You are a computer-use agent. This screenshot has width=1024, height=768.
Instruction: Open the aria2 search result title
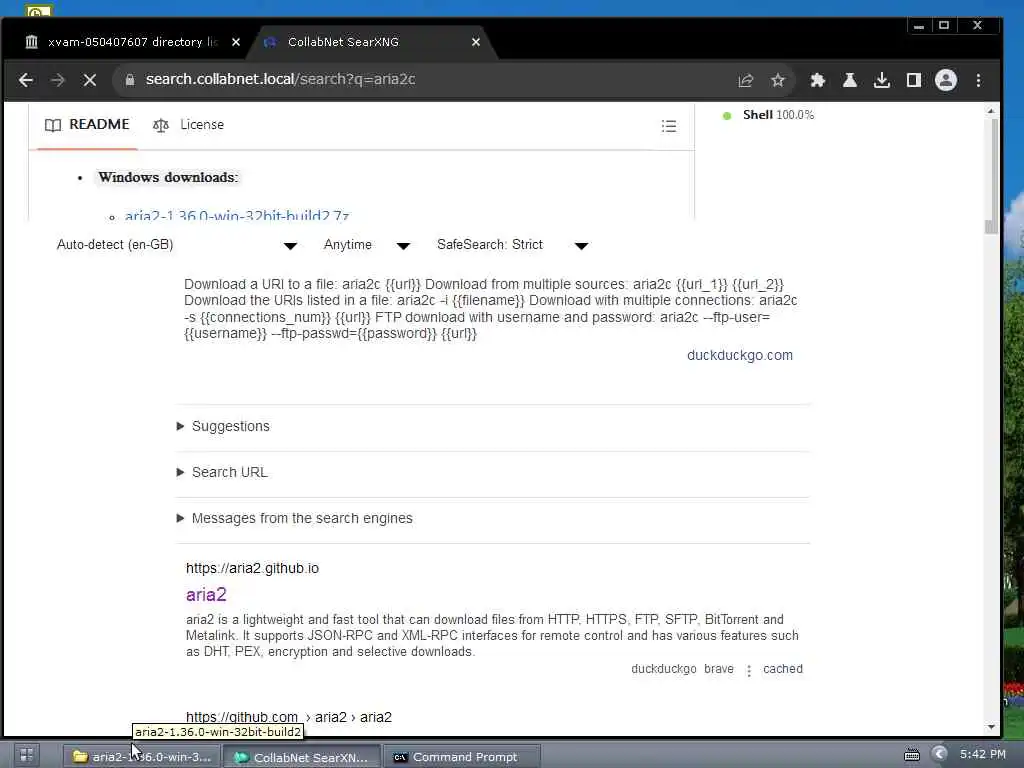[x=206, y=595]
